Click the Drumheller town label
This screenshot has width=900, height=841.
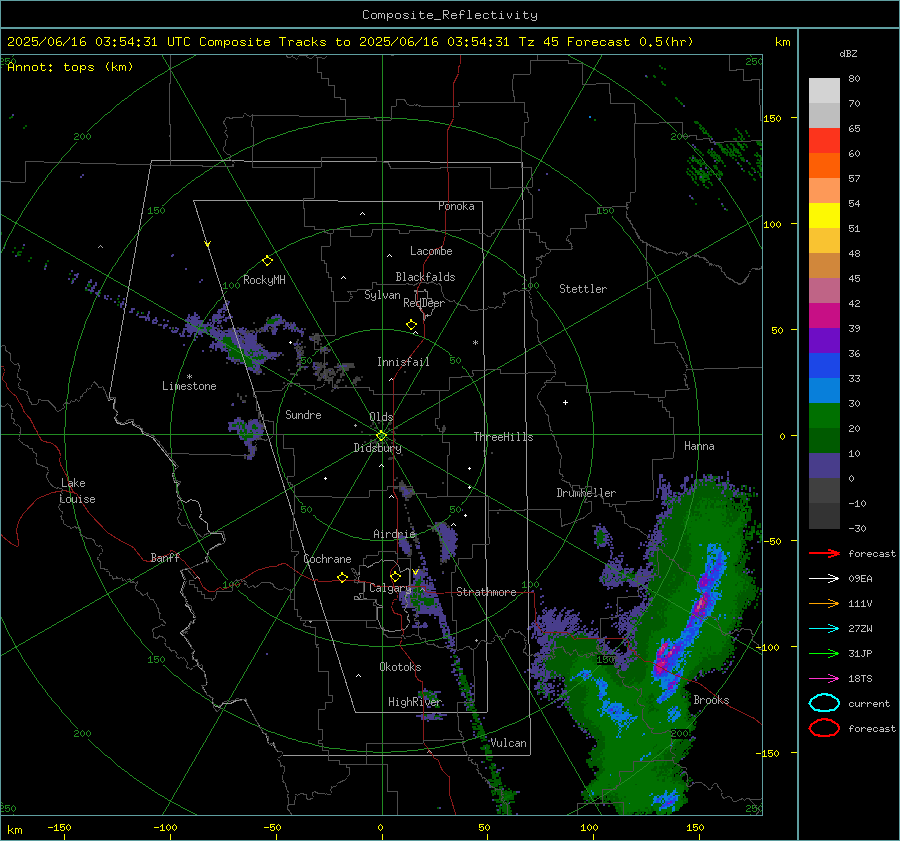586,493
